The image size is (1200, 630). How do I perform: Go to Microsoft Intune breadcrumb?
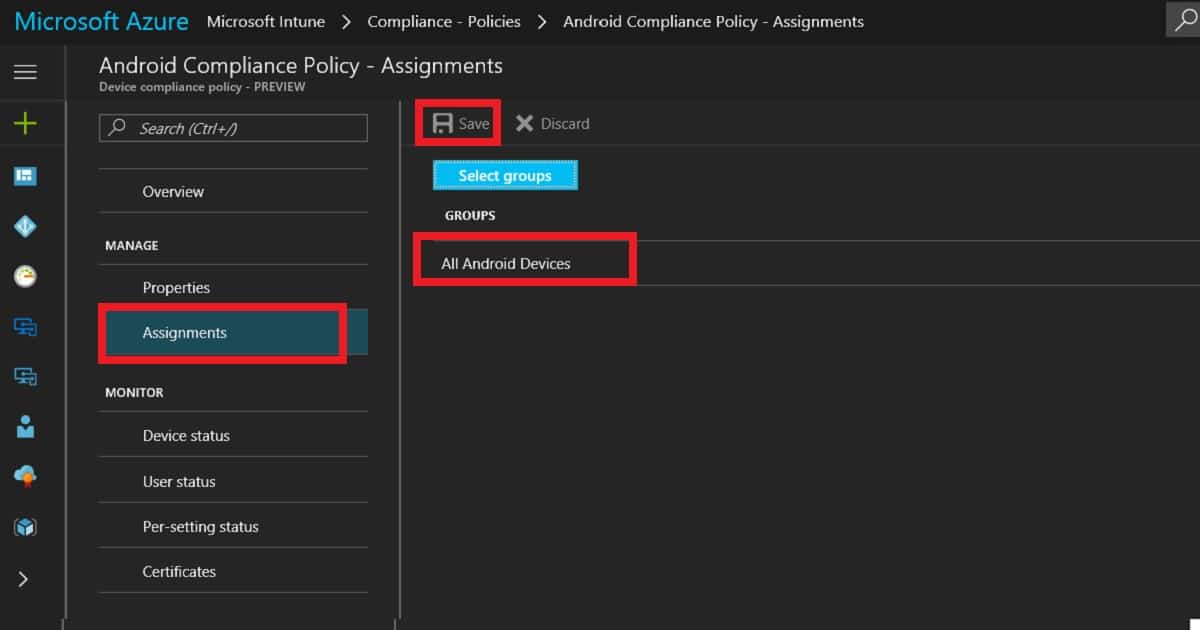[266, 21]
